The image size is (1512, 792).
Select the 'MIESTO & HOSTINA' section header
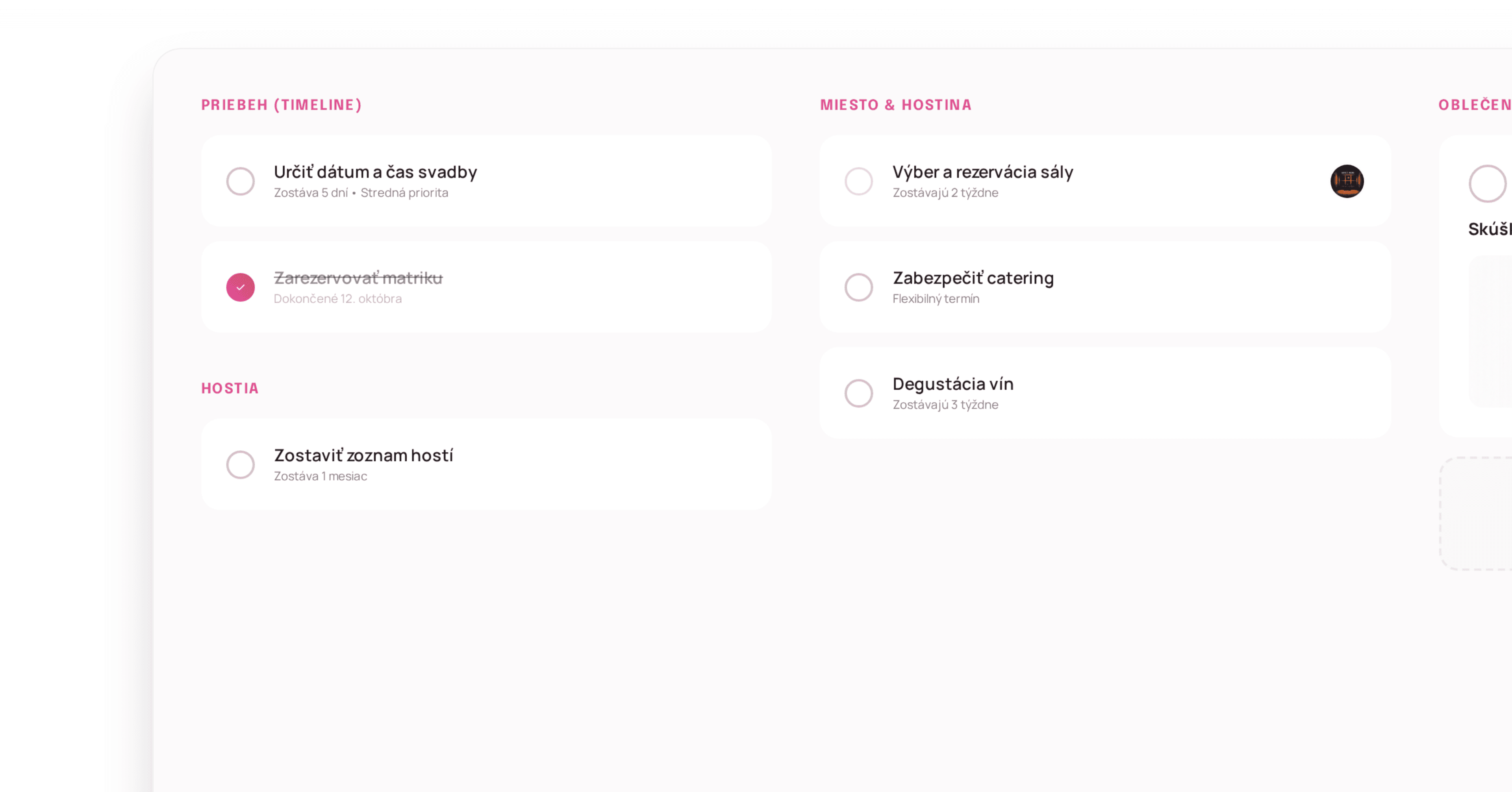tap(896, 105)
